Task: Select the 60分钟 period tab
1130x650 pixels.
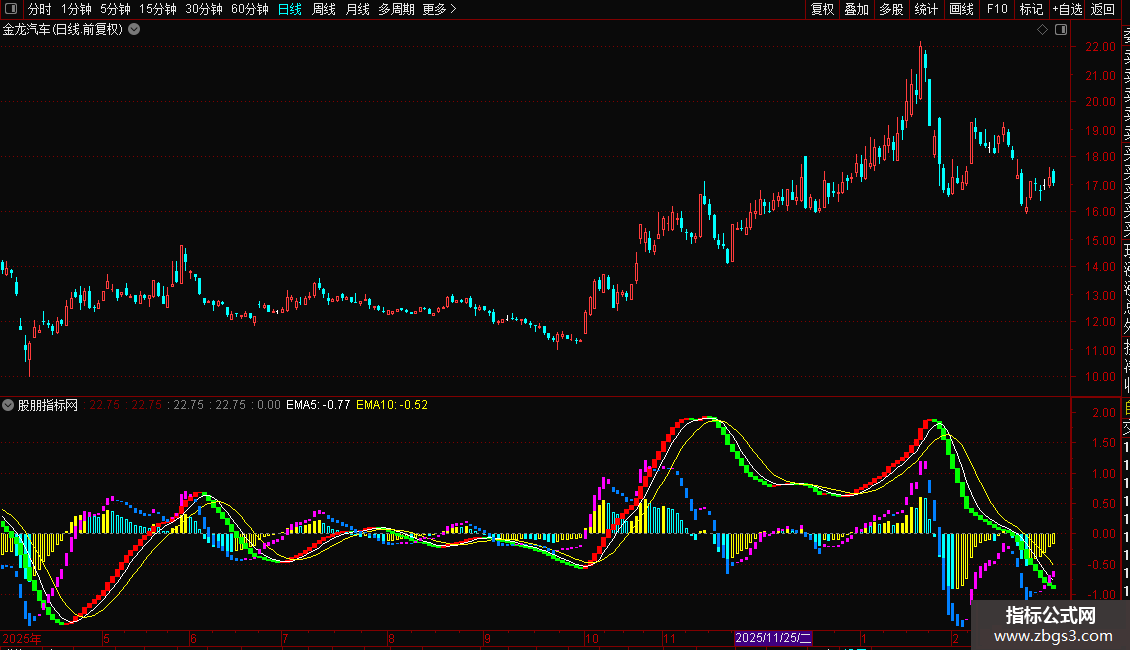Action: (250, 9)
